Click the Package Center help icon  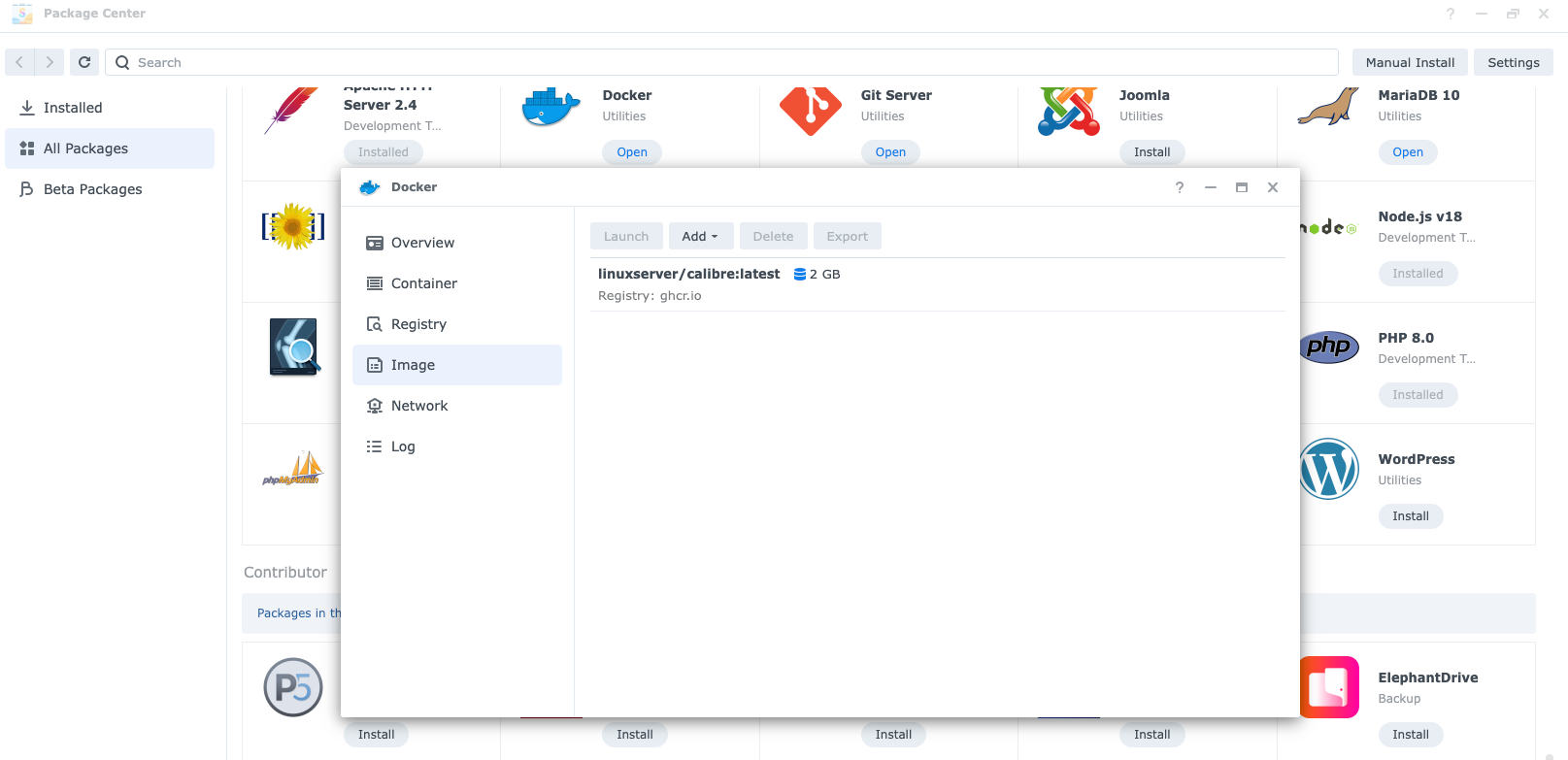pos(1451,14)
